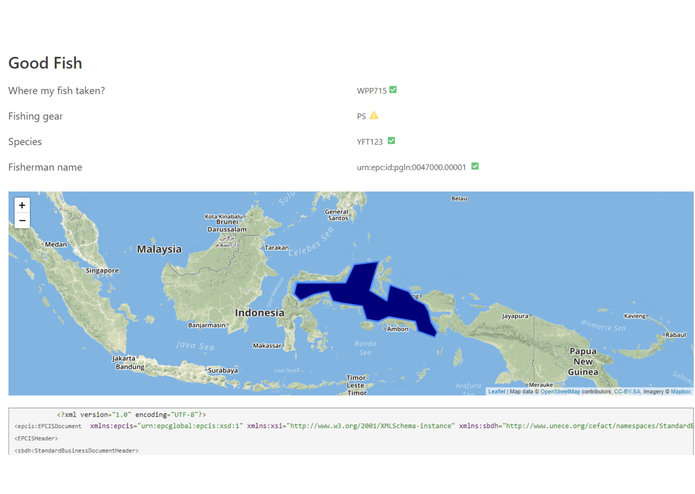Click the Singapore label on map

pos(102,270)
